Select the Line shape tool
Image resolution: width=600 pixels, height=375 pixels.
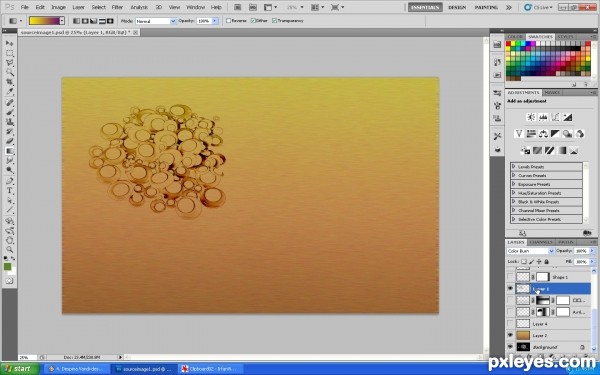[10, 210]
